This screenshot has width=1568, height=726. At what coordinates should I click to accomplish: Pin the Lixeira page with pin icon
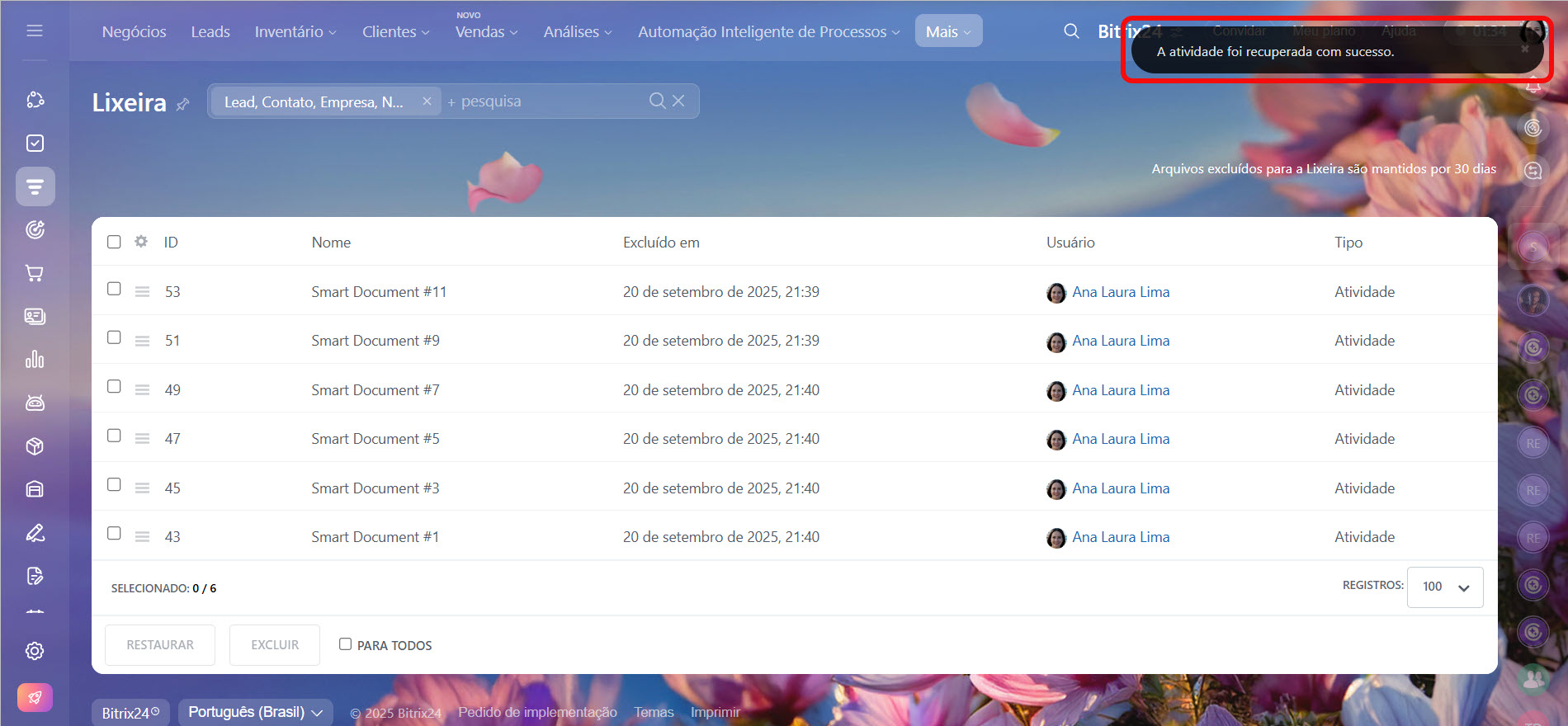[x=183, y=104]
